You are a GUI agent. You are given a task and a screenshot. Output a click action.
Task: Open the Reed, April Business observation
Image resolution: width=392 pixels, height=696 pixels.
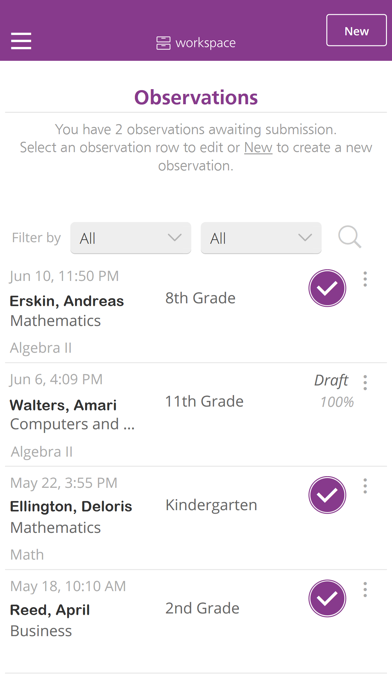pos(196,621)
